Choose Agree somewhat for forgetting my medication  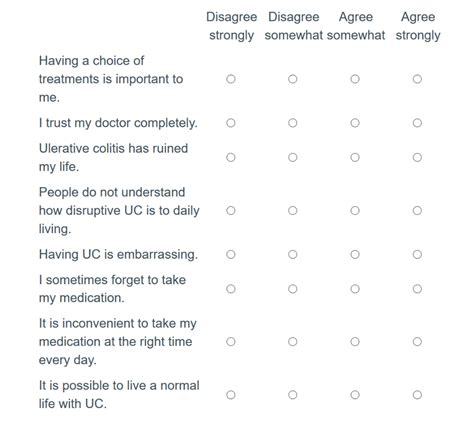(355, 289)
